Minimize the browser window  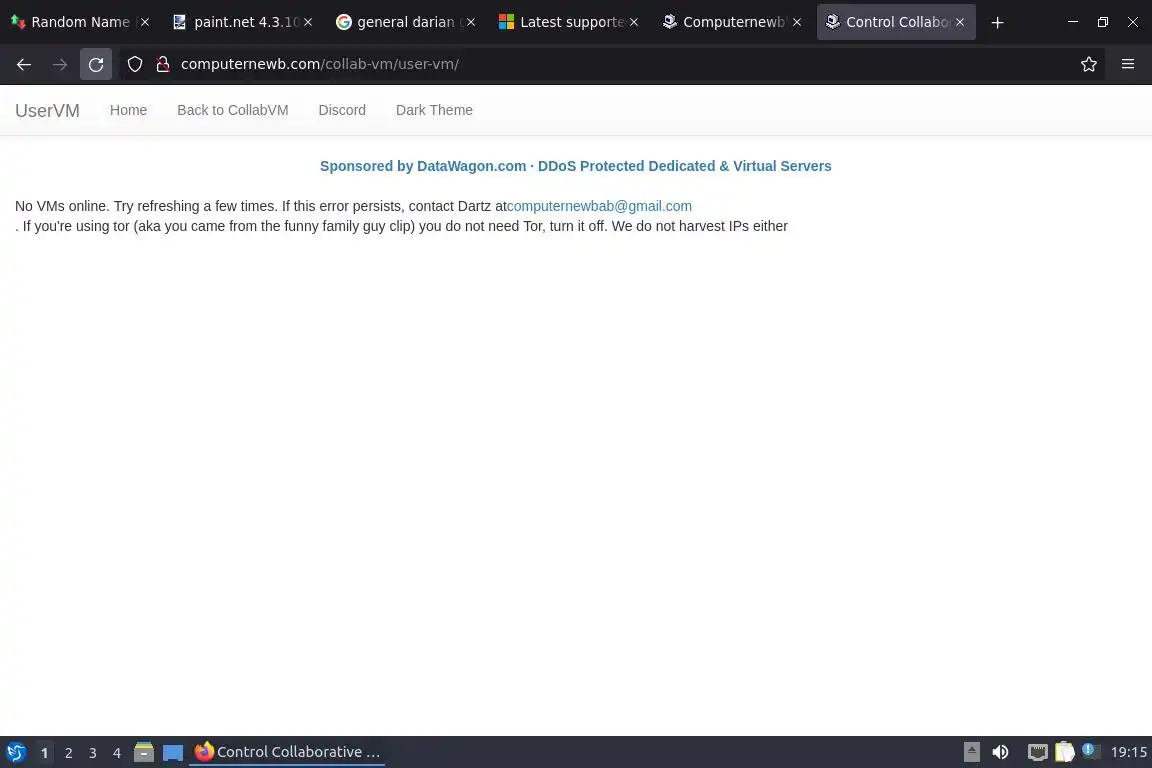1073,22
